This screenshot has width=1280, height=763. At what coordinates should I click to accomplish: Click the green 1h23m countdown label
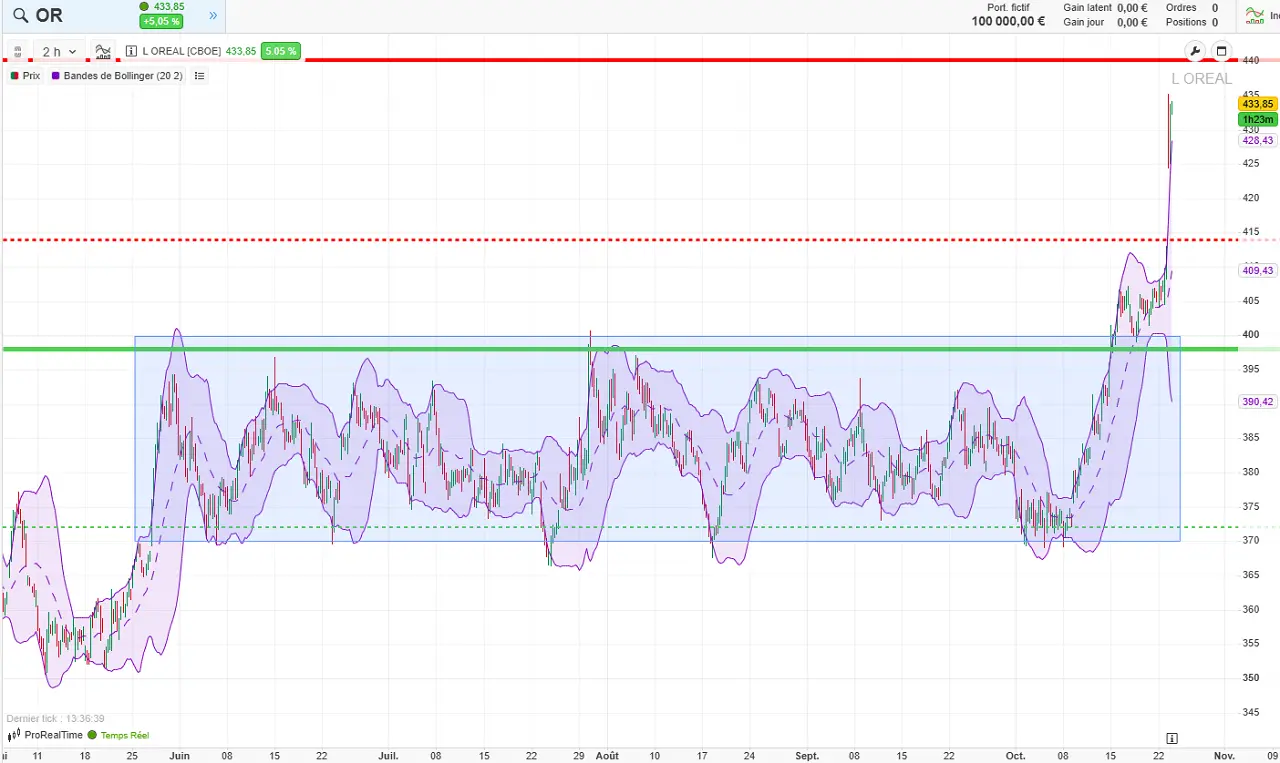click(1257, 119)
